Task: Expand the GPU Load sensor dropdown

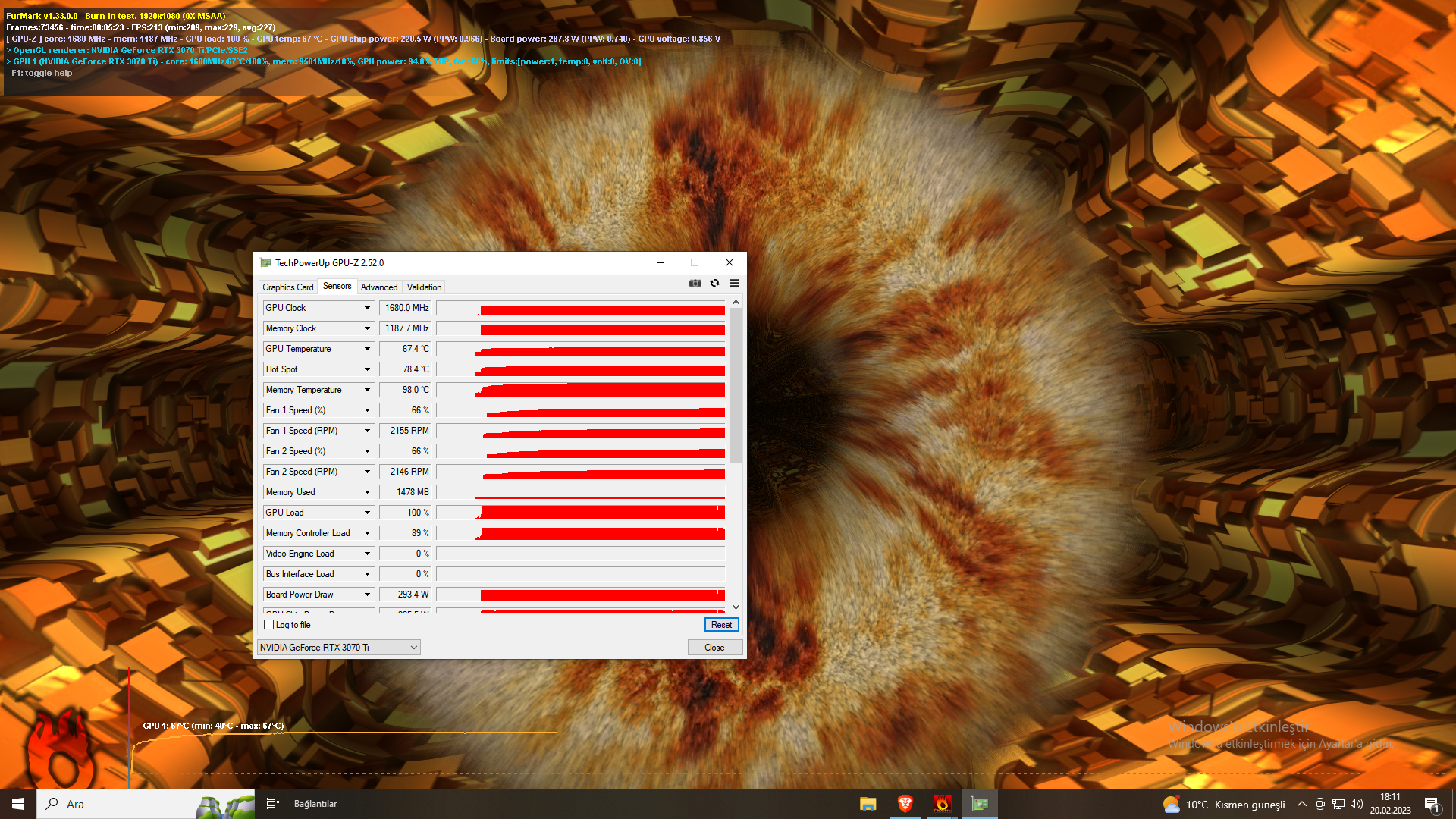Action: tap(367, 513)
